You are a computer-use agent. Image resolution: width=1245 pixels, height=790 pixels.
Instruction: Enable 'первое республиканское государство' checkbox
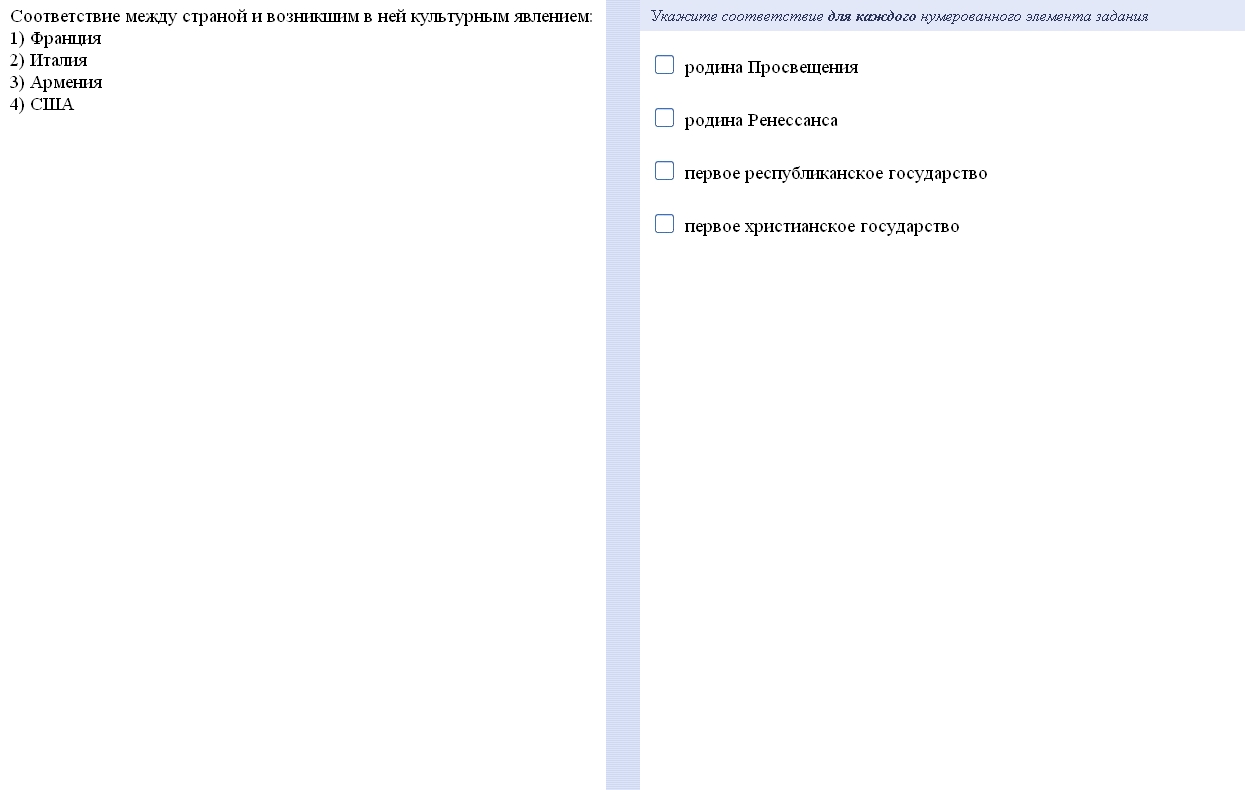pyautogui.click(x=664, y=171)
